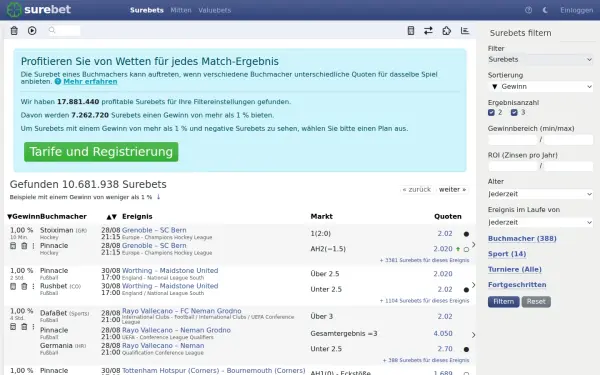
Task: Click the Ereignis sort arrows in table header
Action: [111, 217]
